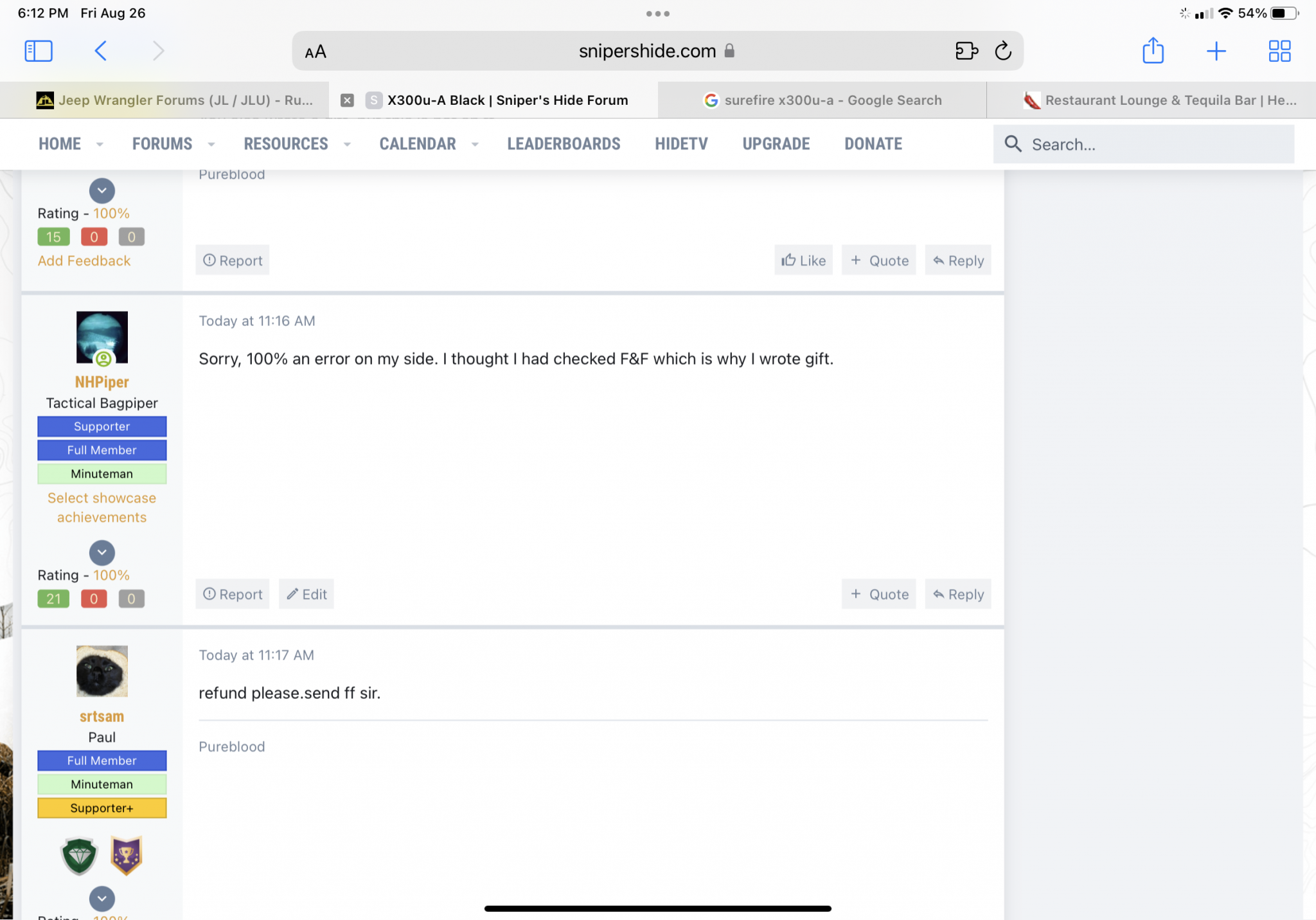Expand the RESOURCES menu dropdown

point(347,145)
